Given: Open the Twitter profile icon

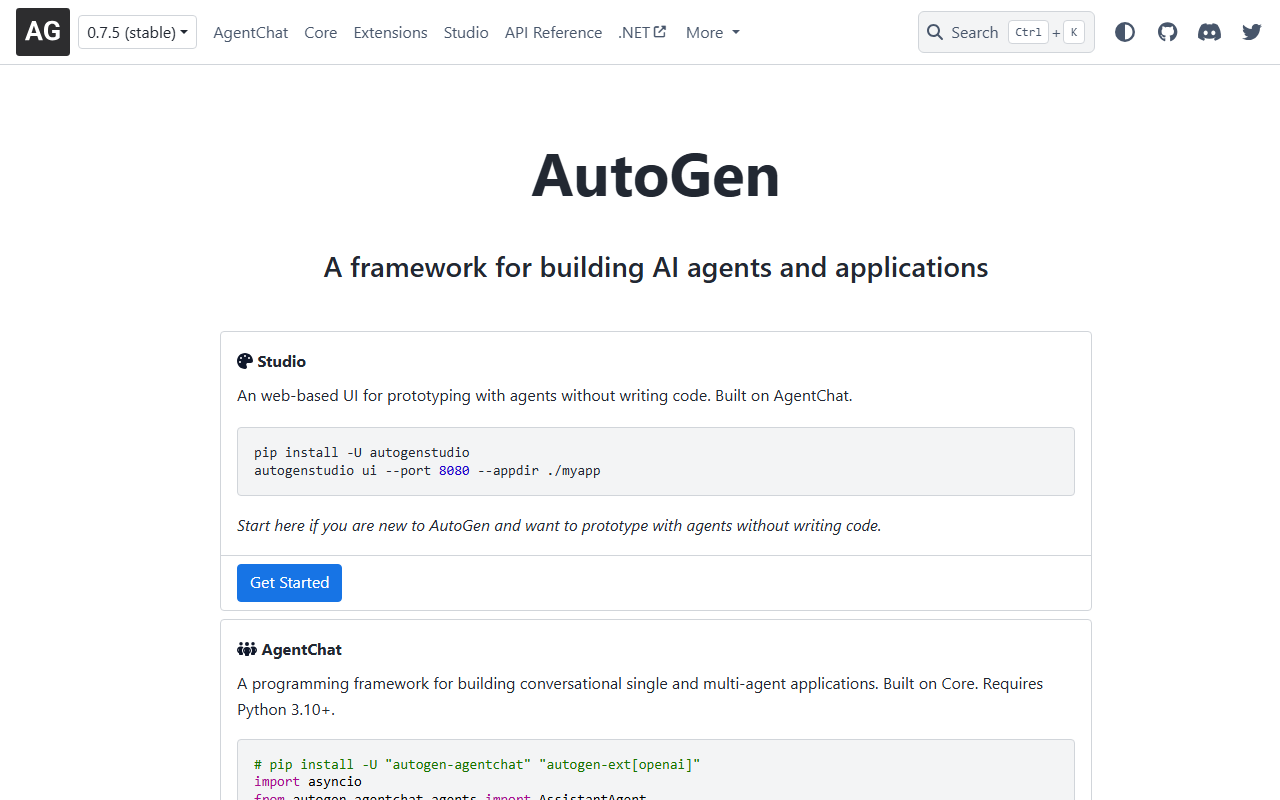Looking at the screenshot, I should [x=1251, y=32].
